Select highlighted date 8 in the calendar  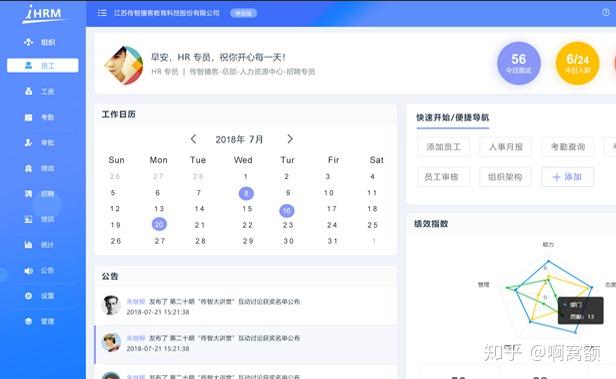coord(246,193)
